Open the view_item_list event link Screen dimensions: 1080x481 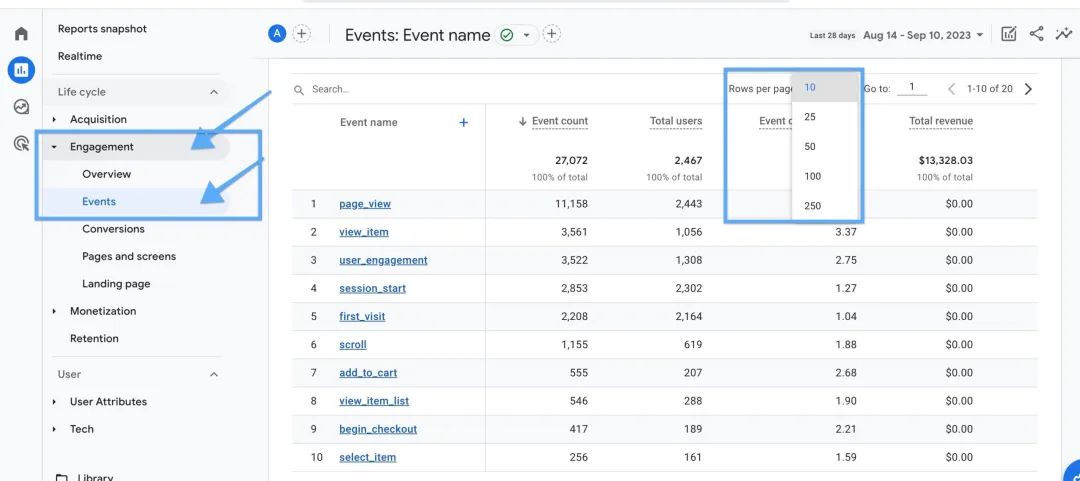(374, 401)
